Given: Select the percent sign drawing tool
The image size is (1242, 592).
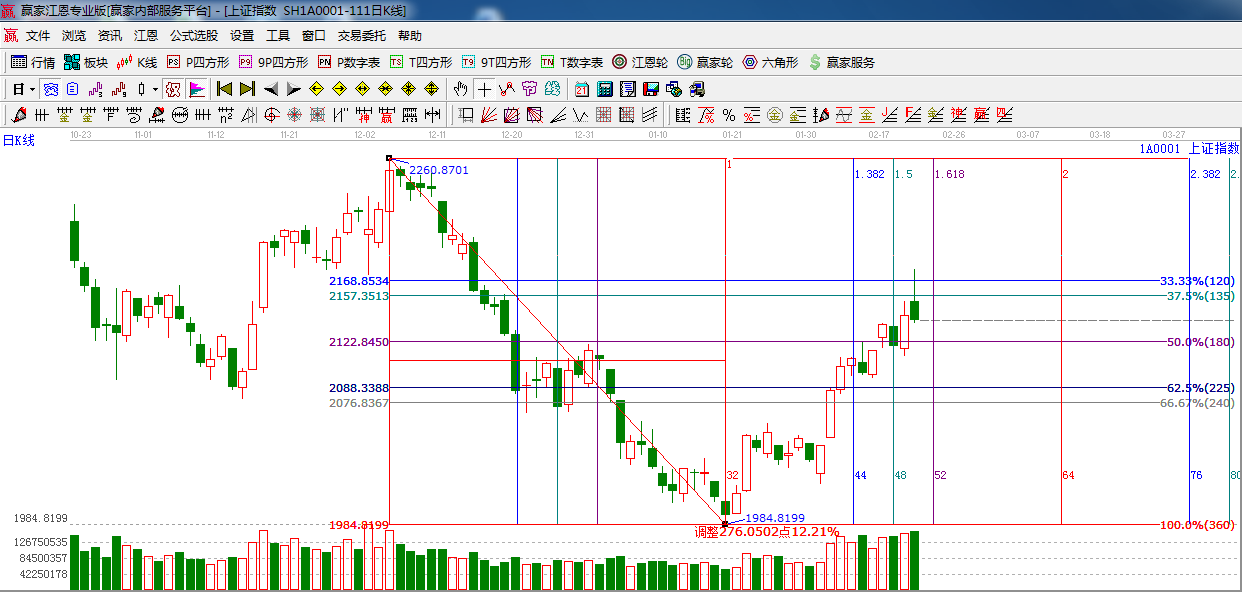Looking at the screenshot, I should pos(728,115).
